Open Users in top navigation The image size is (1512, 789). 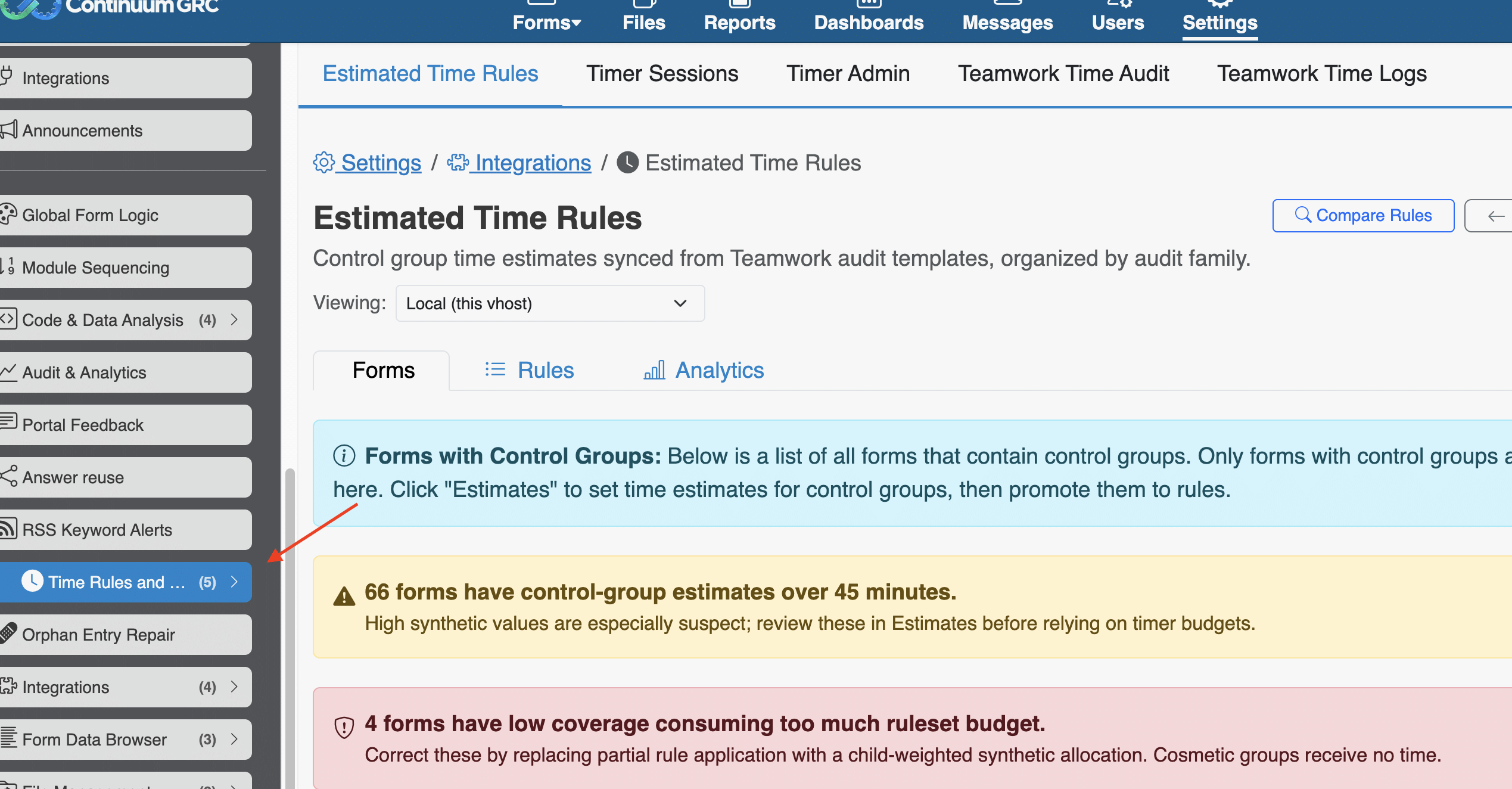click(x=1118, y=18)
